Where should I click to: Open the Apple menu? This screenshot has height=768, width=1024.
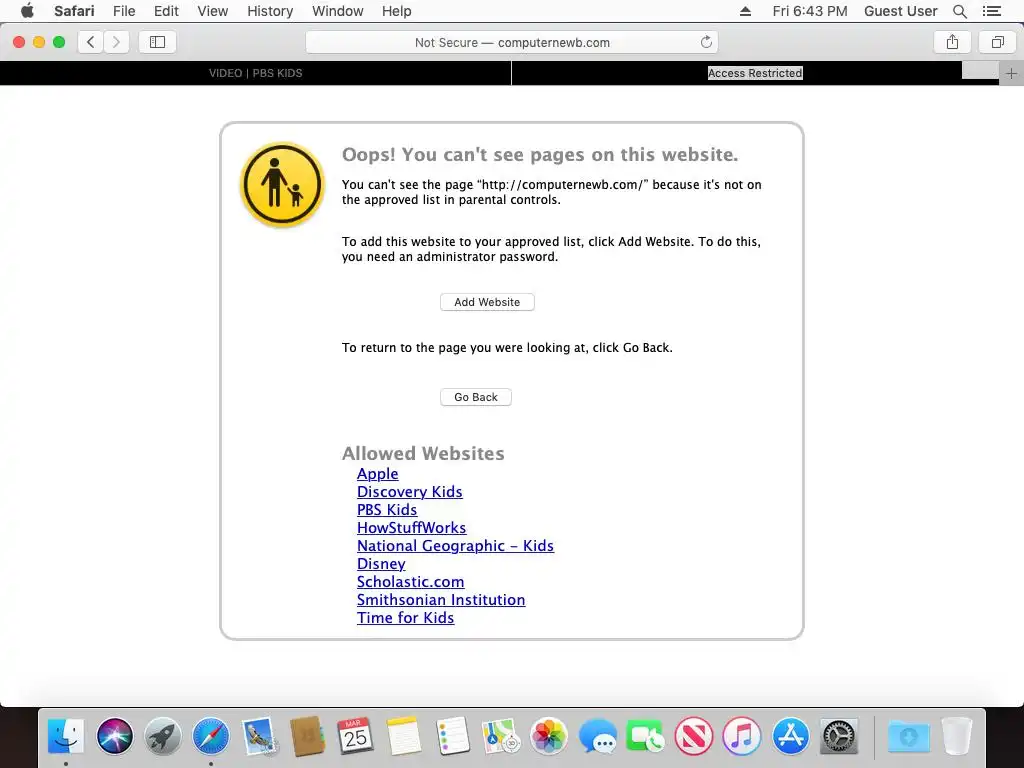[x=27, y=11]
